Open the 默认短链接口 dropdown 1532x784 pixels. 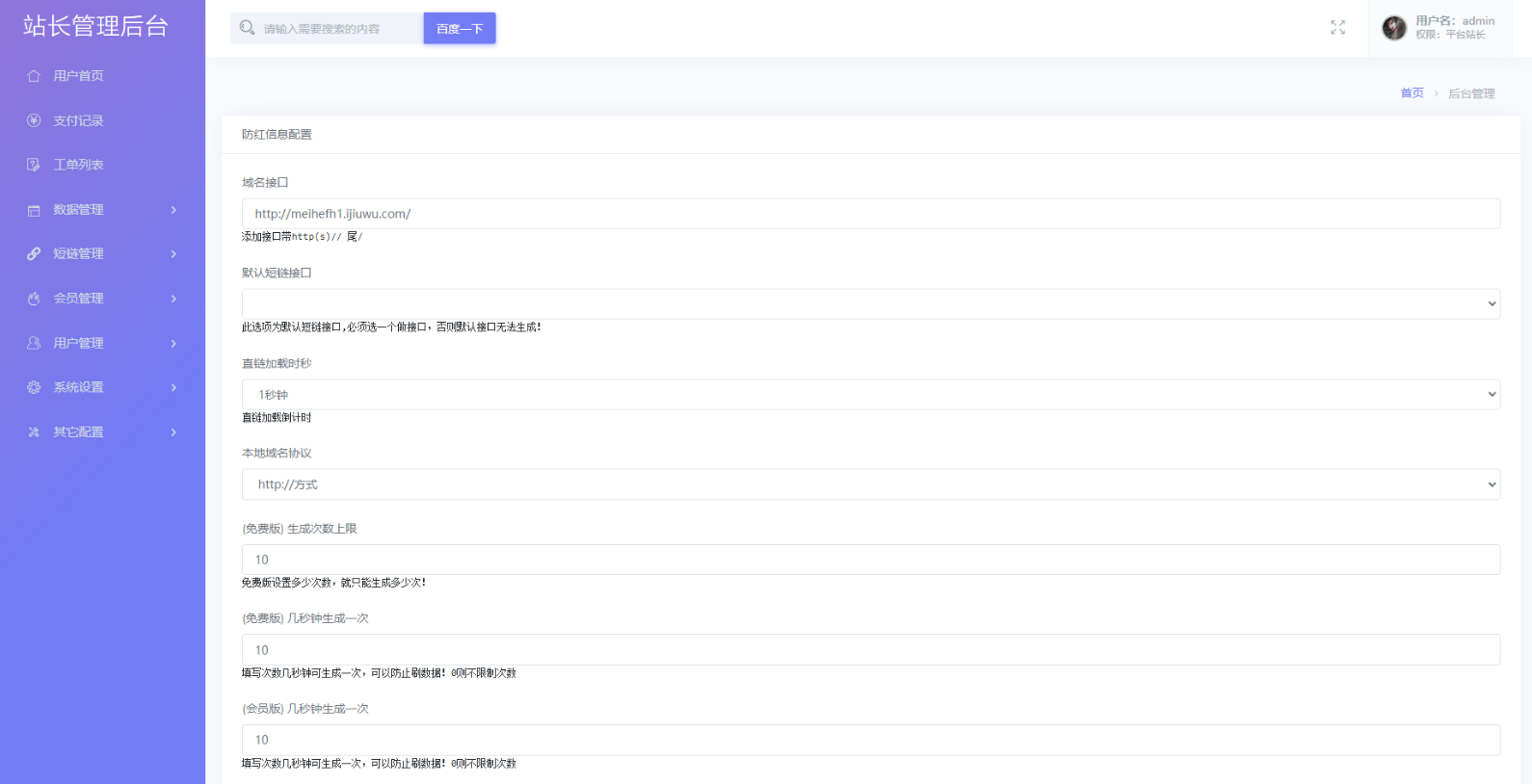pyautogui.click(x=870, y=304)
